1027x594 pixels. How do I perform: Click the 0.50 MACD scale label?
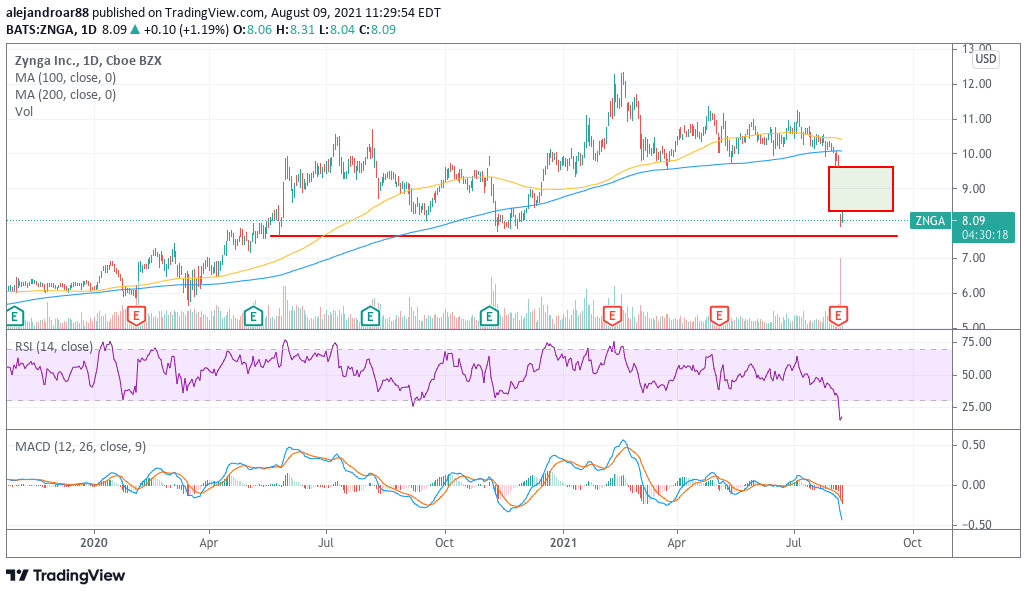tap(974, 445)
